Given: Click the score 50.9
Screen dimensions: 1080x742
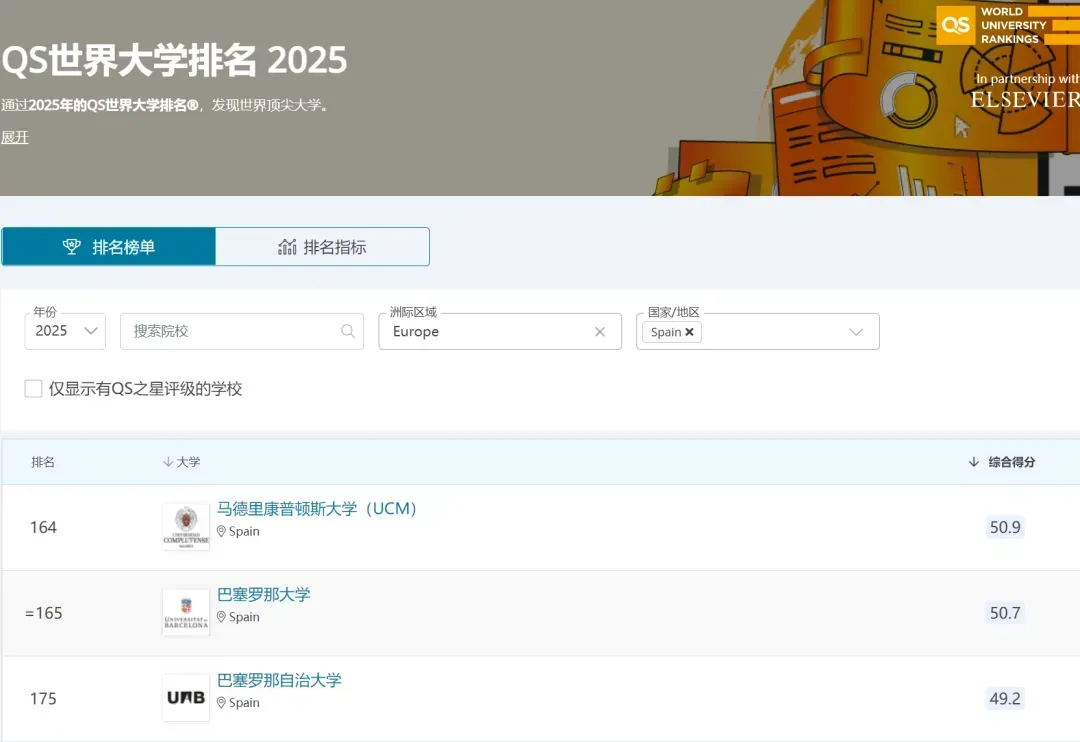Looking at the screenshot, I should (x=1005, y=527).
